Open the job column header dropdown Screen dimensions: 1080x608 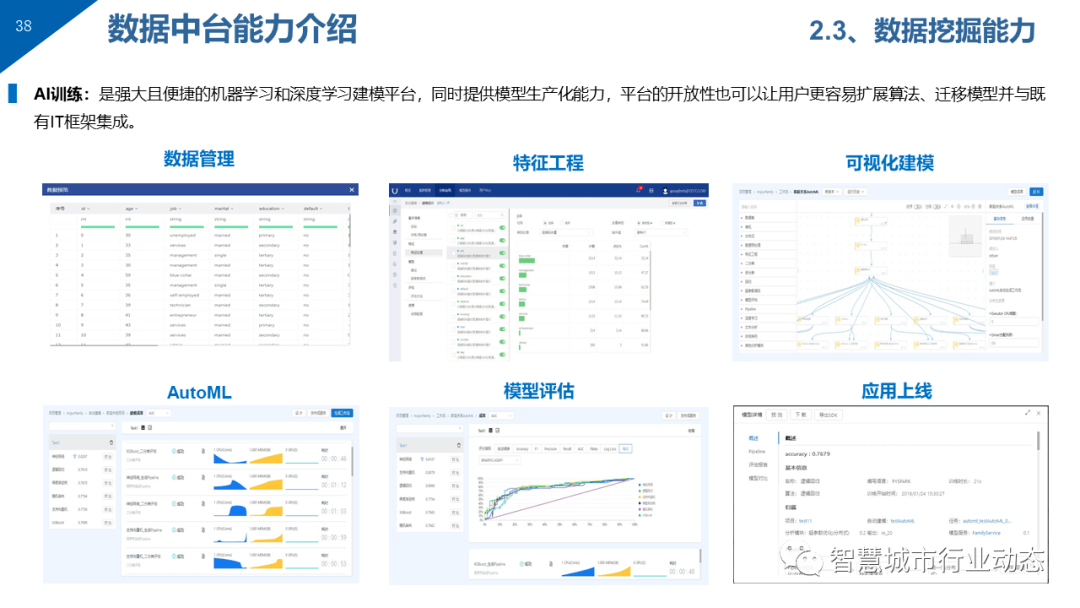[x=181, y=209]
